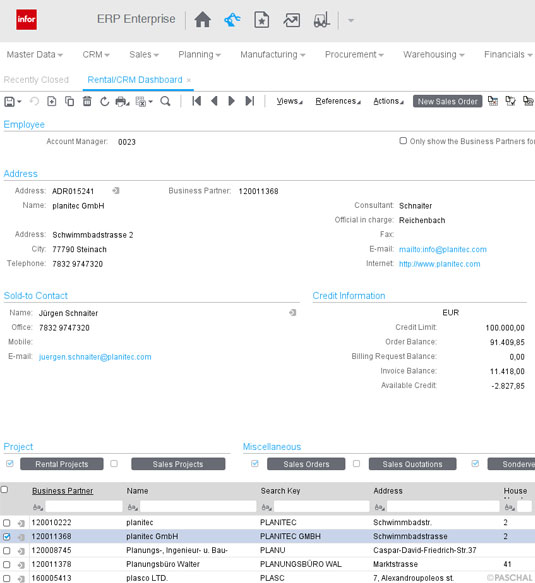Click the Delete trash icon
The image size is (535, 583).
tap(87, 101)
